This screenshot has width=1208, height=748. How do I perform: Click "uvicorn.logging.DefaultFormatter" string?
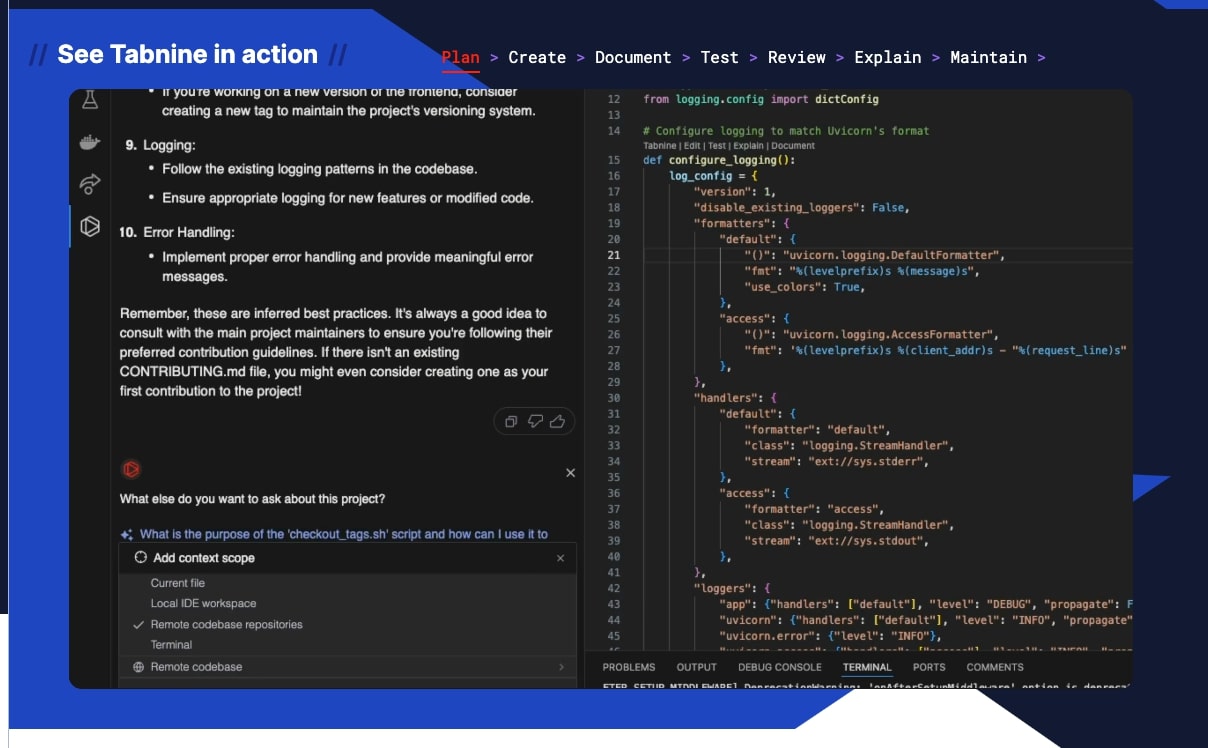(x=889, y=255)
